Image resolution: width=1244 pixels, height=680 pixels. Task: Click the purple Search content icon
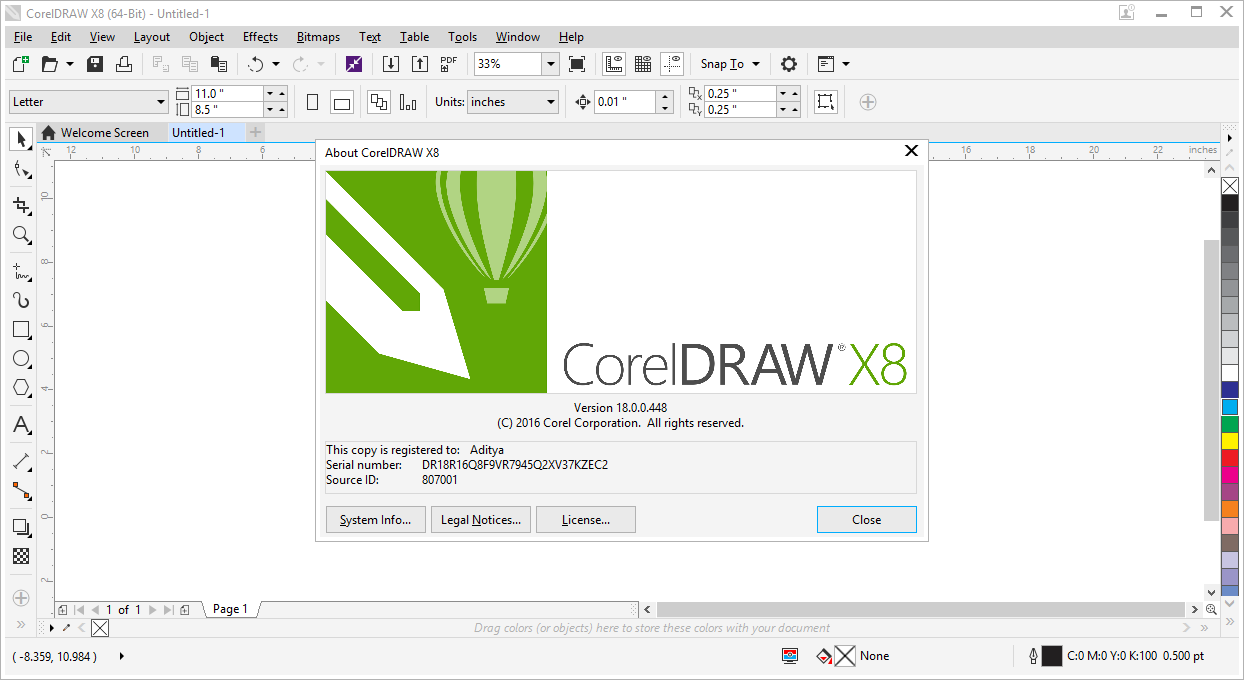point(354,64)
